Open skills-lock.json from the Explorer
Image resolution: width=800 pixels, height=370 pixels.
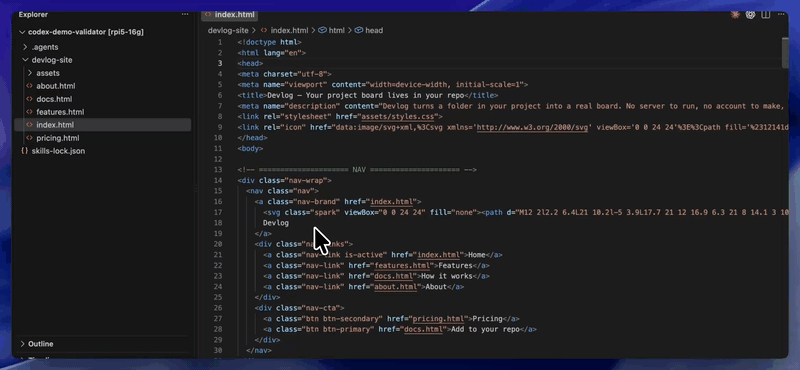(x=58, y=151)
